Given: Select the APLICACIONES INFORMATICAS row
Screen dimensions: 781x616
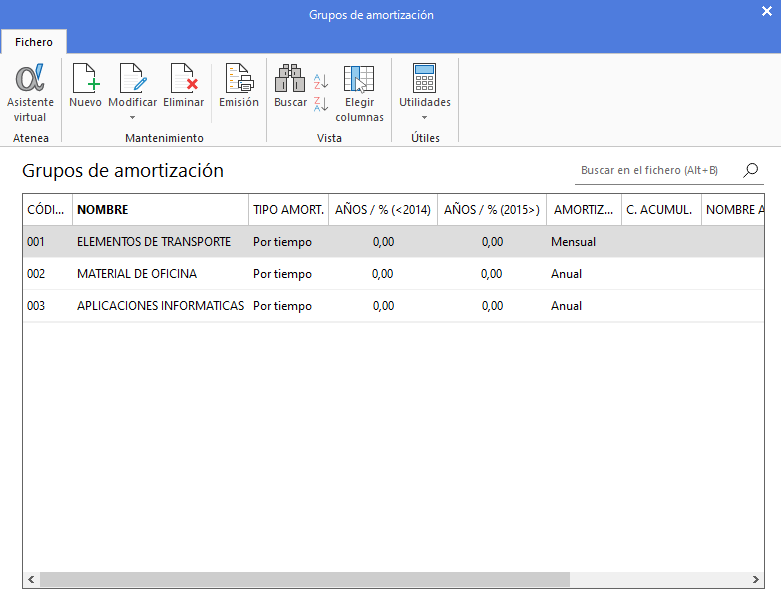Looking at the screenshot, I should click(160, 306).
